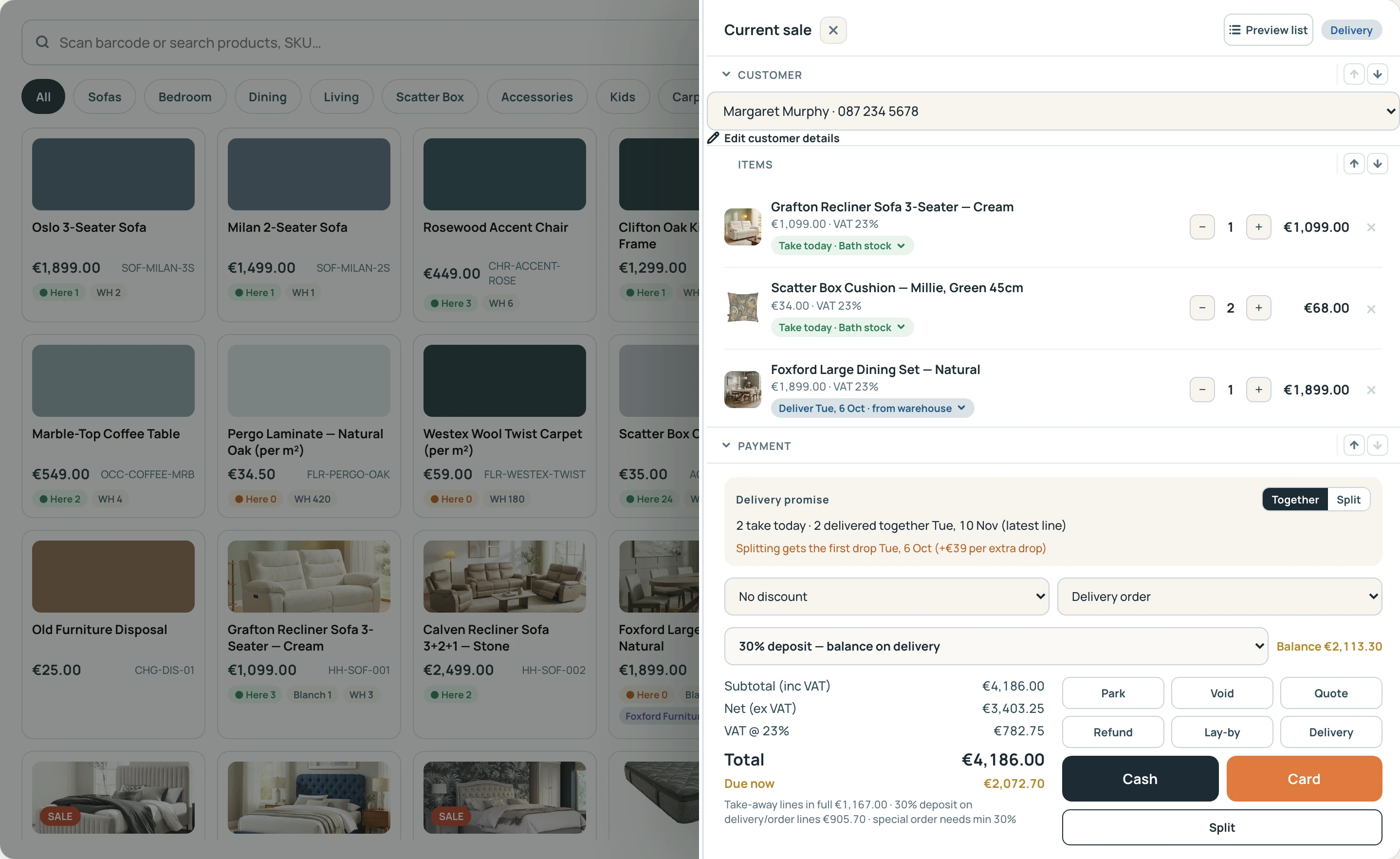Viewport: 1400px width, 859px height.
Task: Click the Preview list button
Action: (1268, 30)
